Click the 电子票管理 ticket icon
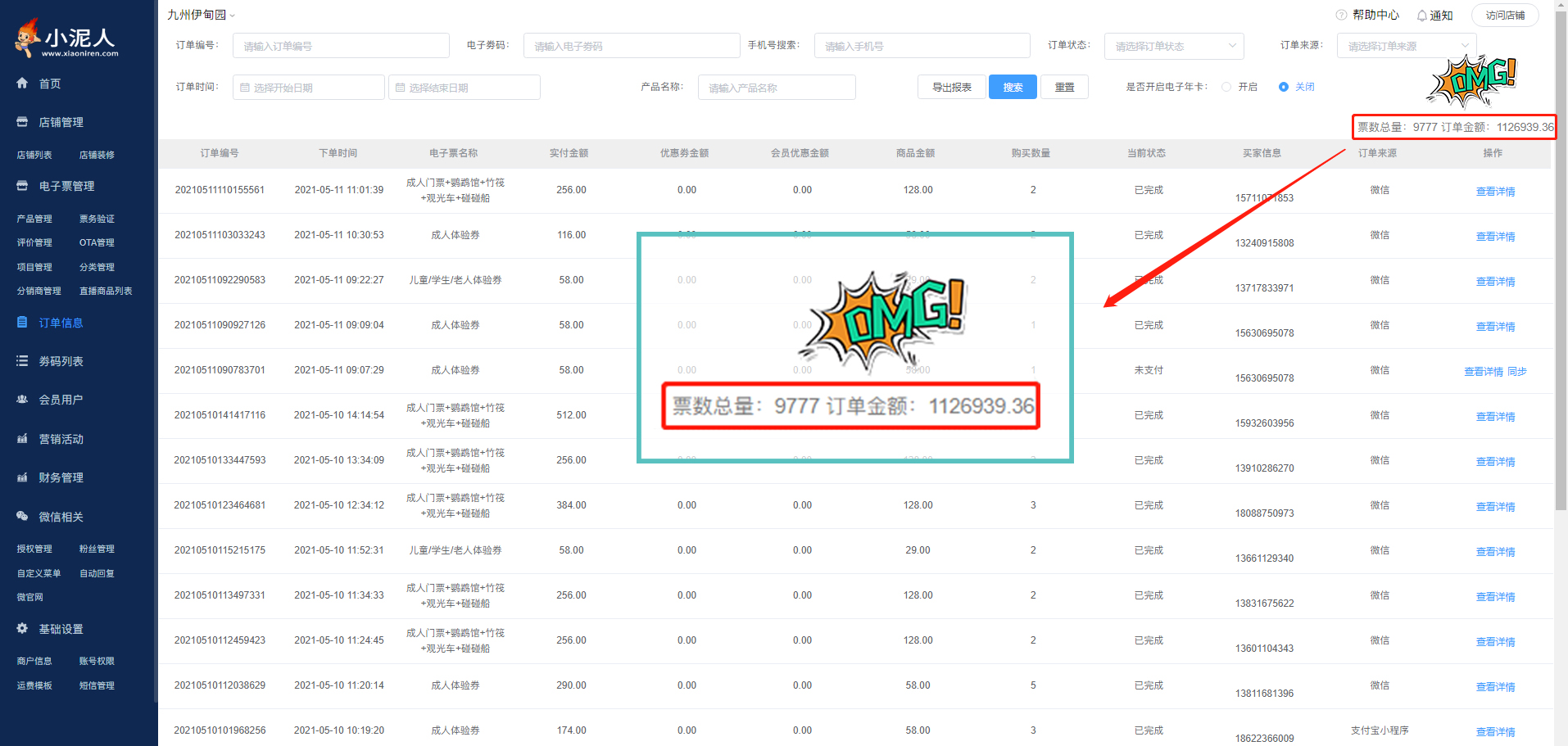The height and width of the screenshot is (746, 1568). pyautogui.click(x=22, y=186)
